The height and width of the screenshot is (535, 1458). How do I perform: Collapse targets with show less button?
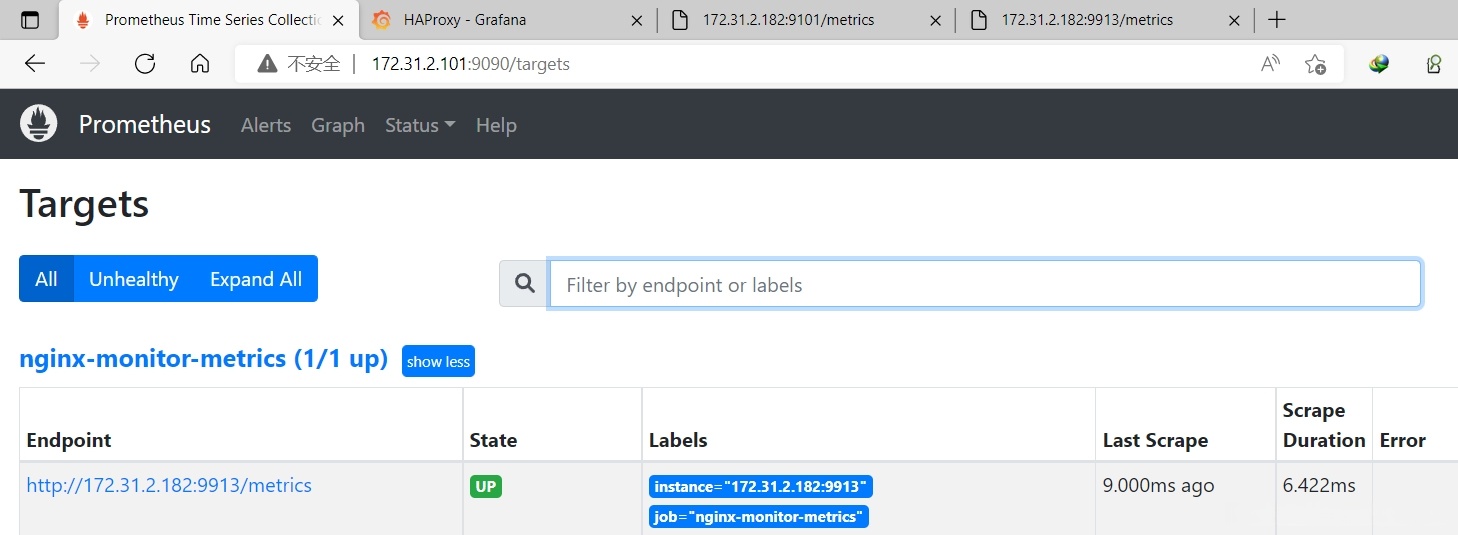(x=438, y=361)
